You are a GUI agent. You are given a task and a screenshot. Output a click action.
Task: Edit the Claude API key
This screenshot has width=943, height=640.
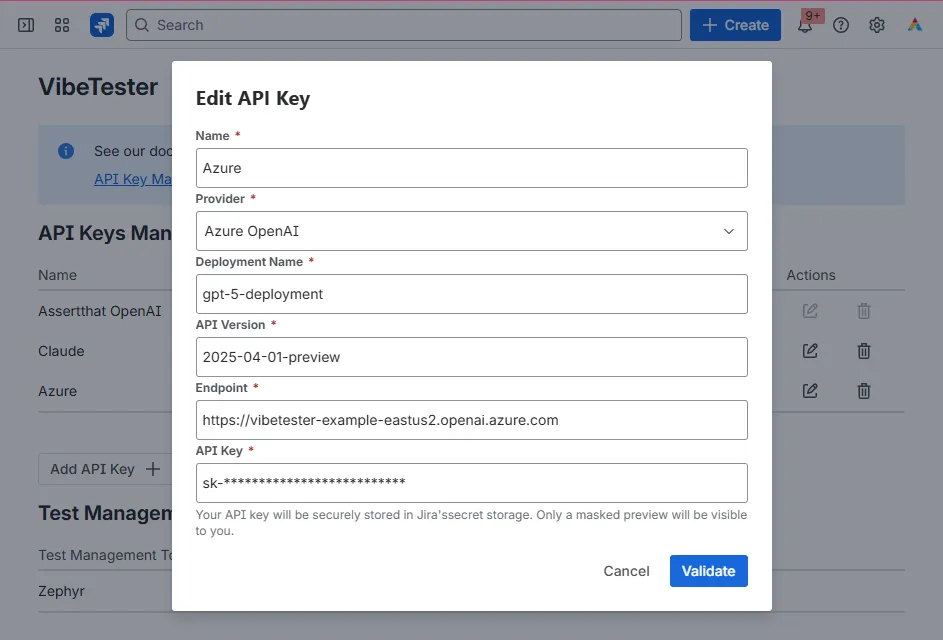pyautogui.click(x=810, y=351)
